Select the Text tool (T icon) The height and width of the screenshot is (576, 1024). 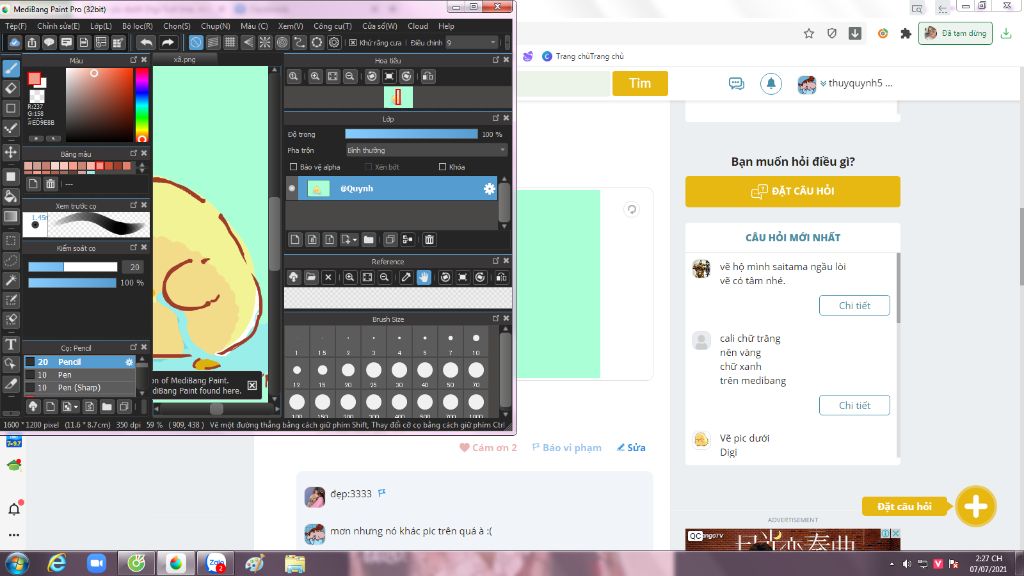click(x=11, y=344)
